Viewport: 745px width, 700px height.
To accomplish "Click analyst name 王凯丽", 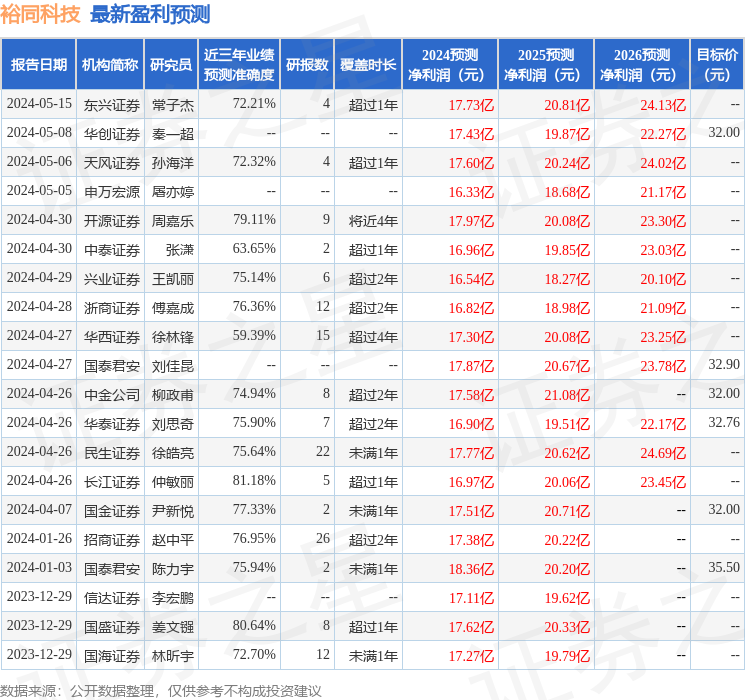I will (x=173, y=279).
